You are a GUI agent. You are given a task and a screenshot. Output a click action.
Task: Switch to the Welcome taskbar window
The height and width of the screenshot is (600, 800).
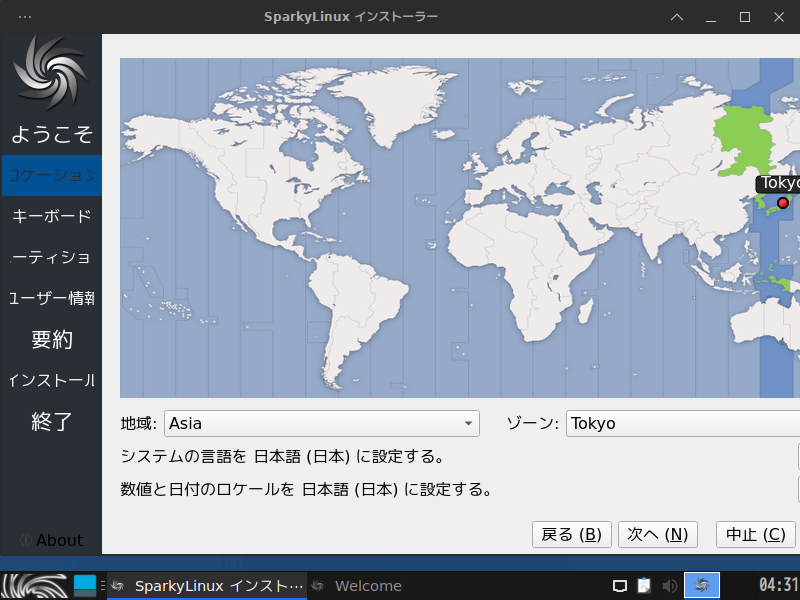pos(357,586)
